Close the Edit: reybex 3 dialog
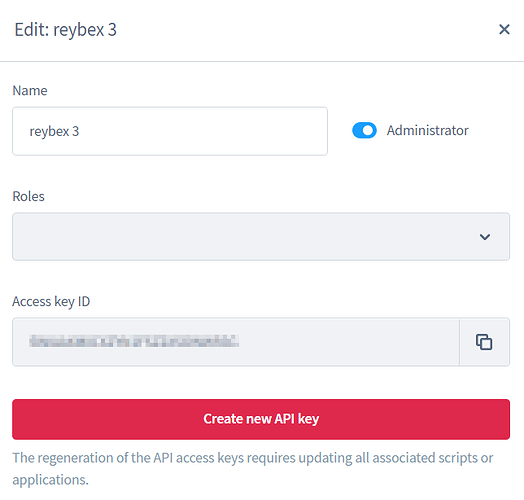524x500 pixels. (504, 29)
